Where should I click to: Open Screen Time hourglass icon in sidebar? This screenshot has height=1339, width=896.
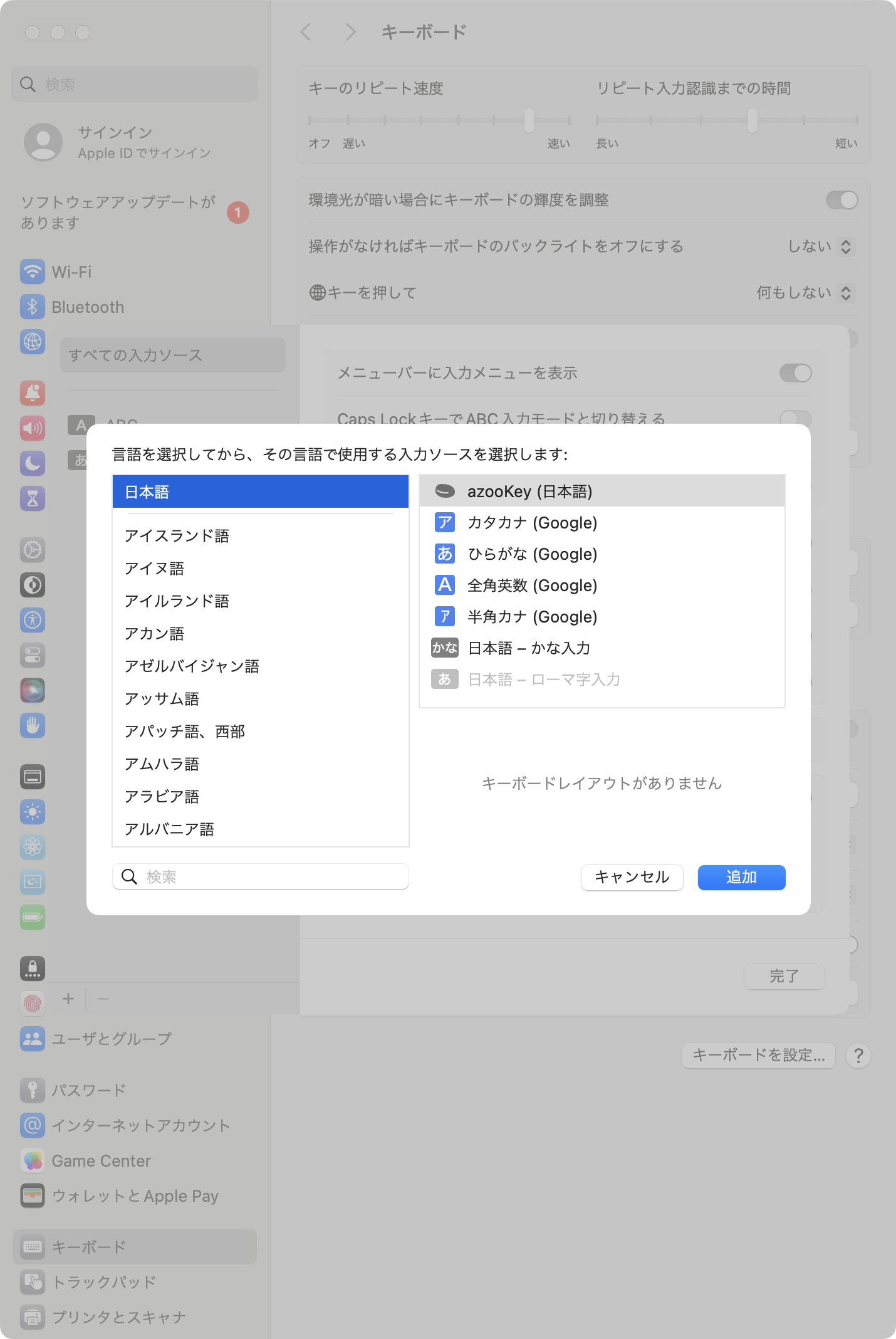click(33, 498)
